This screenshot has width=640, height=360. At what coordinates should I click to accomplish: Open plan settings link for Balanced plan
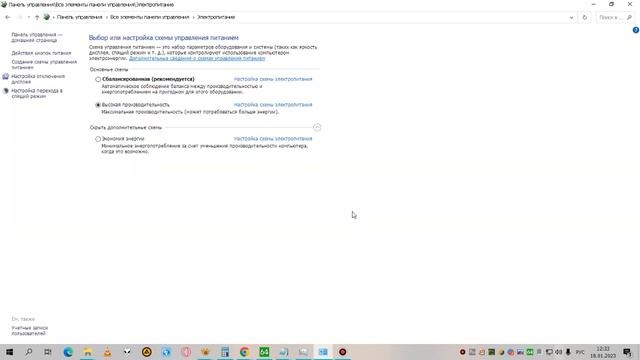pyautogui.click(x=273, y=79)
